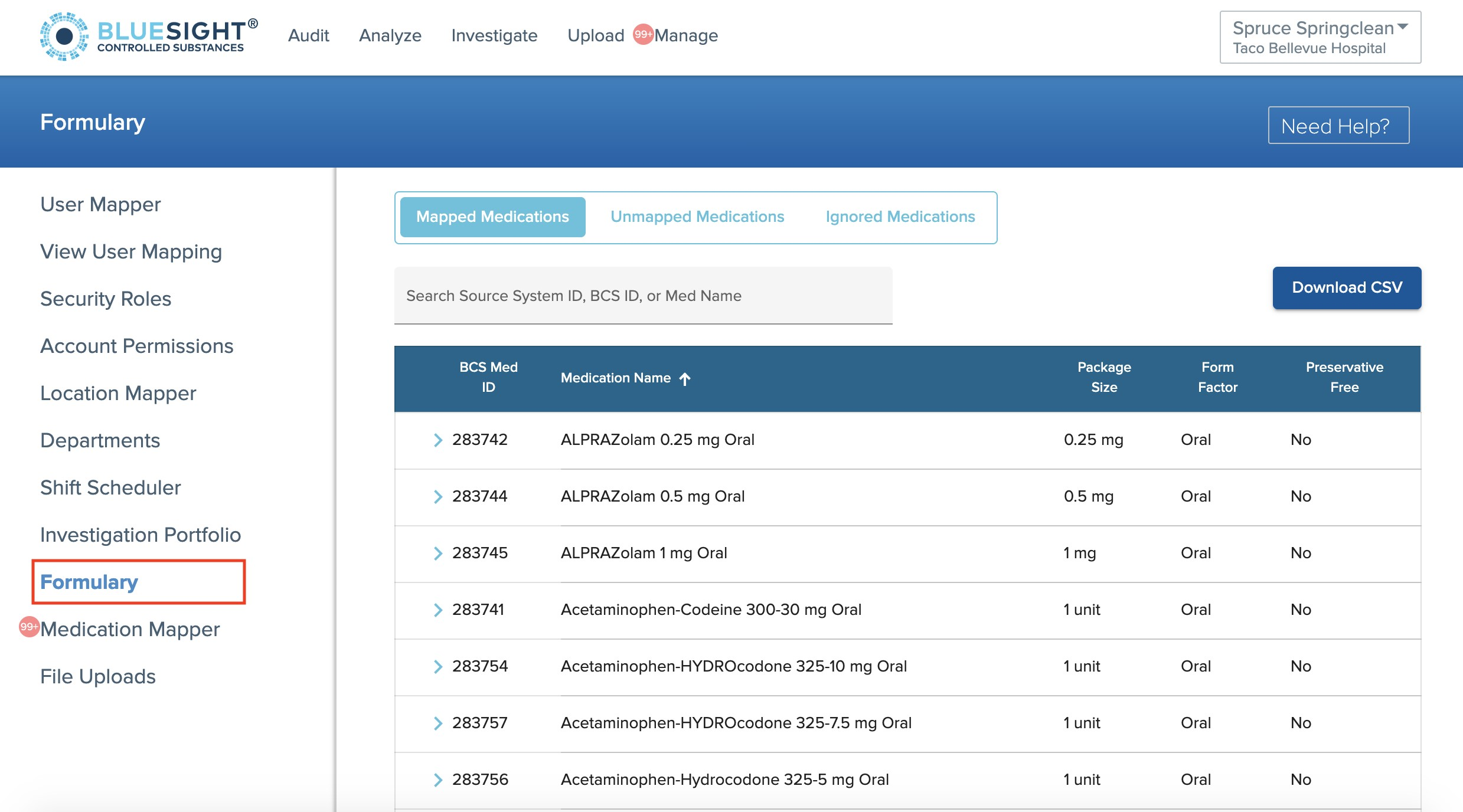The image size is (1463, 812).
Task: Expand row 283754 Acetaminophen-HYDROcodone 325-10 chevron
Action: 437,667
